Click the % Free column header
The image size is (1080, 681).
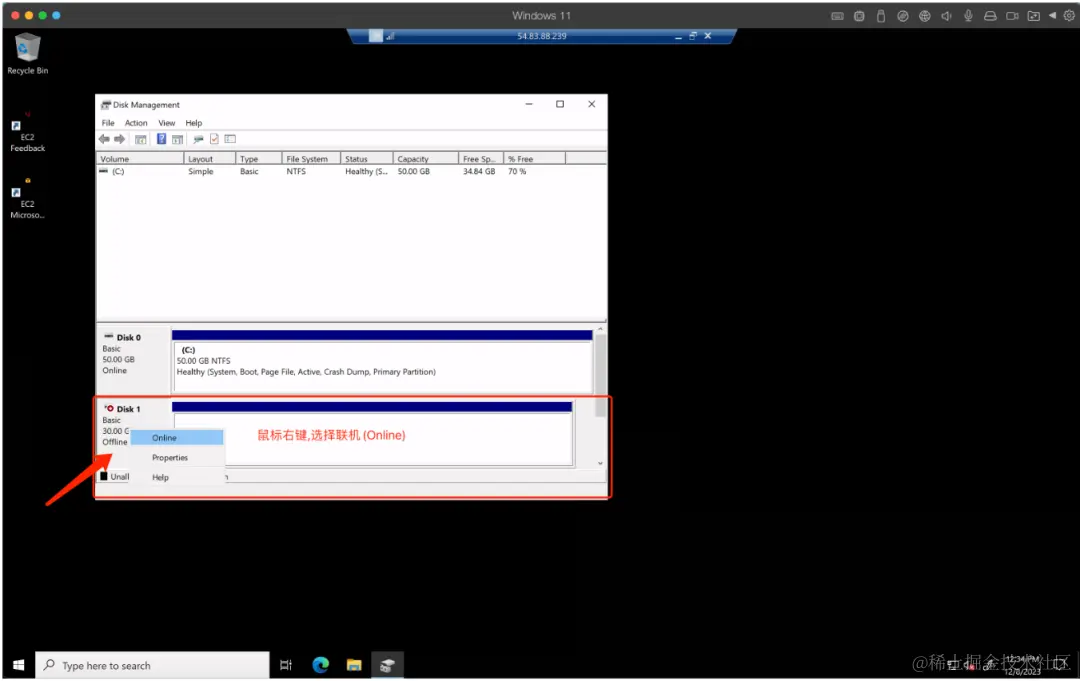(534, 159)
